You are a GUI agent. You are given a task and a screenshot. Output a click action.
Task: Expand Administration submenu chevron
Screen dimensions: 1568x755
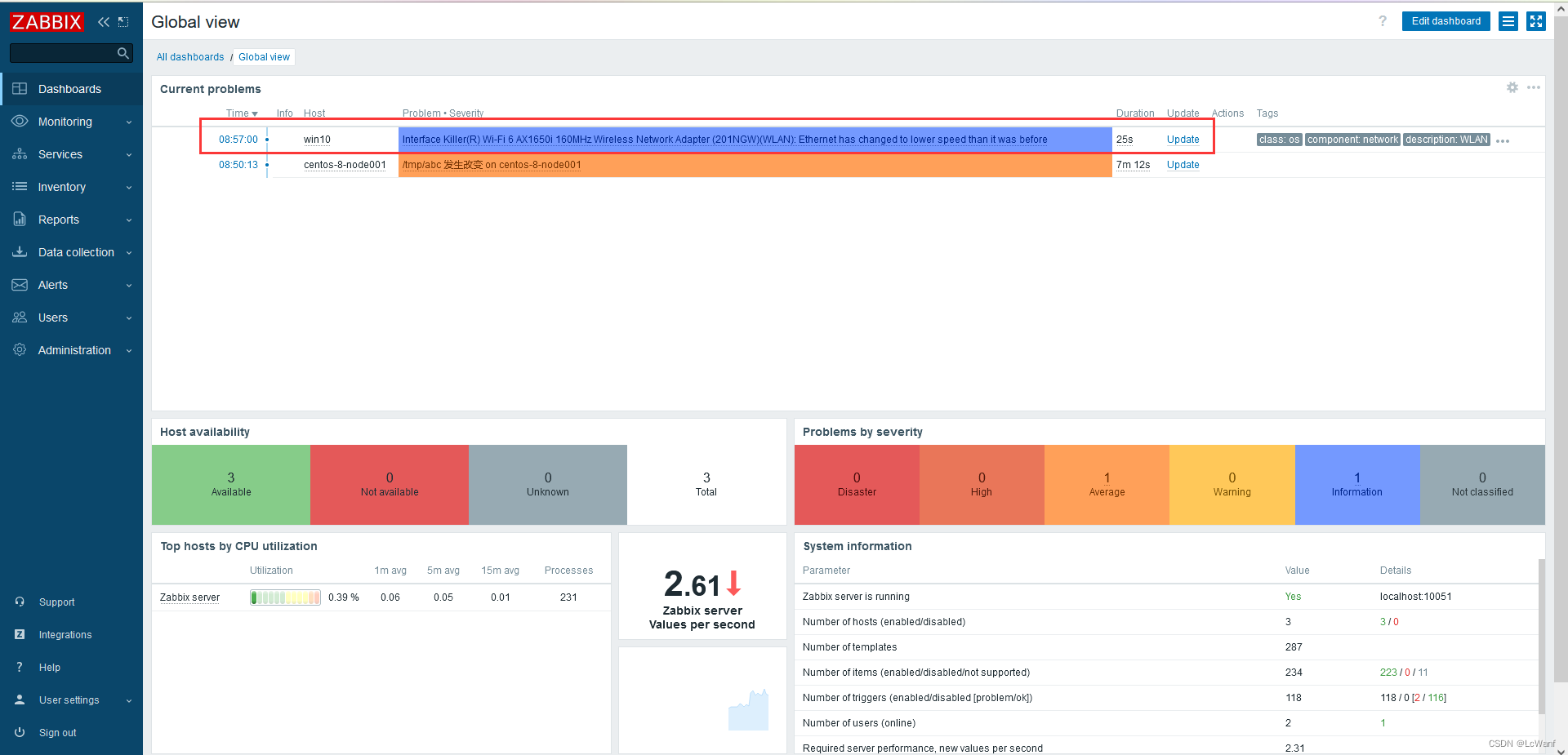129,351
